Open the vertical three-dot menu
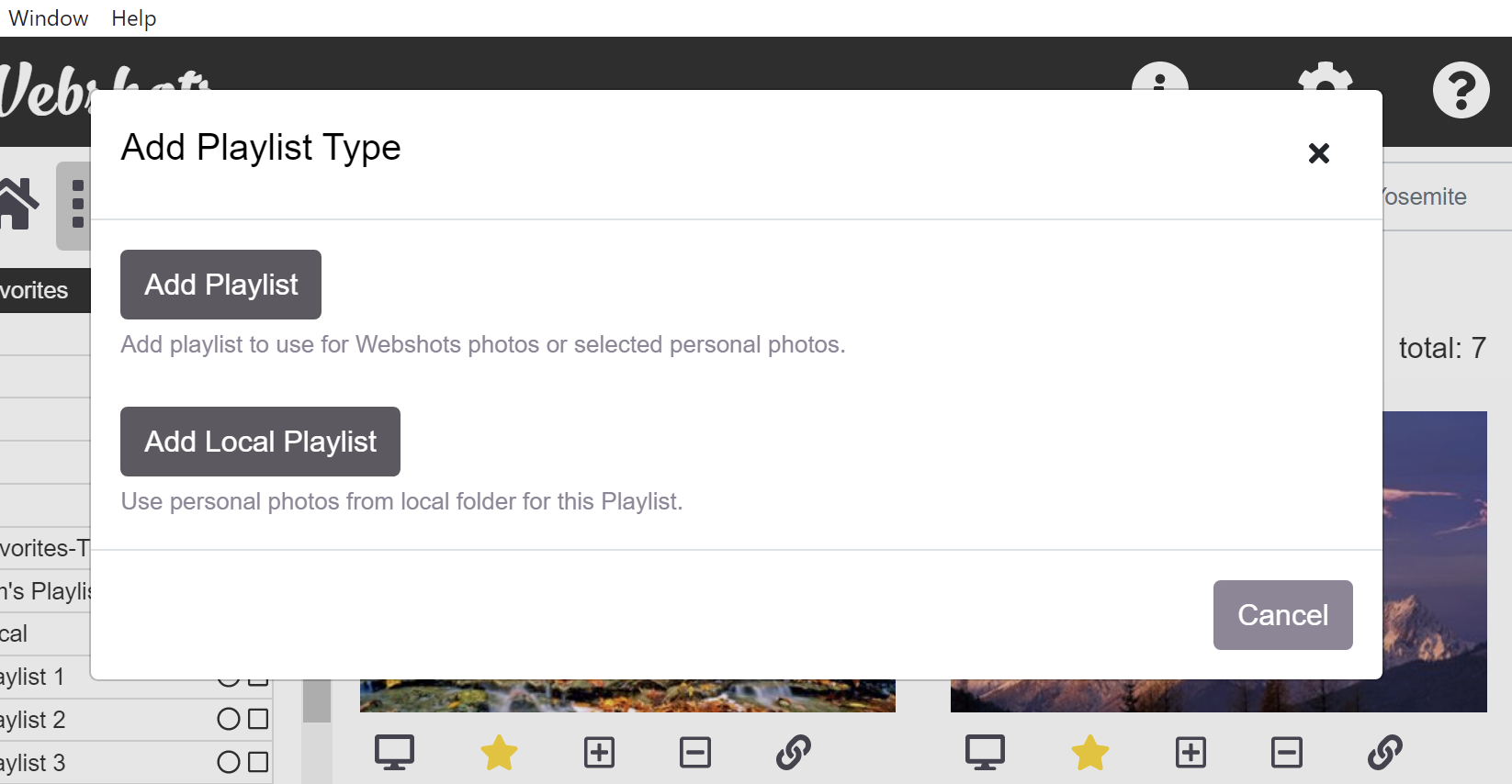The width and height of the screenshot is (1512, 784). coord(77,204)
